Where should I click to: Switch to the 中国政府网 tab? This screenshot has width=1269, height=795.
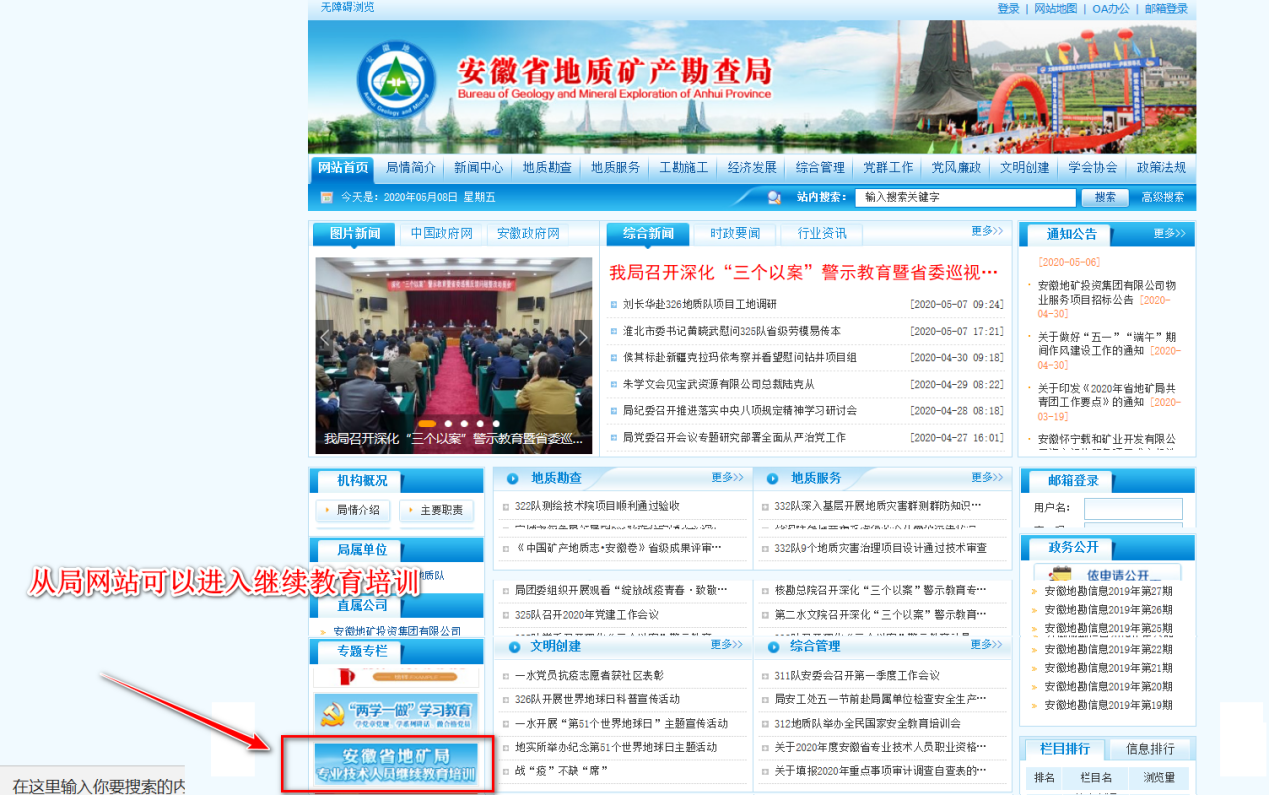(x=442, y=234)
